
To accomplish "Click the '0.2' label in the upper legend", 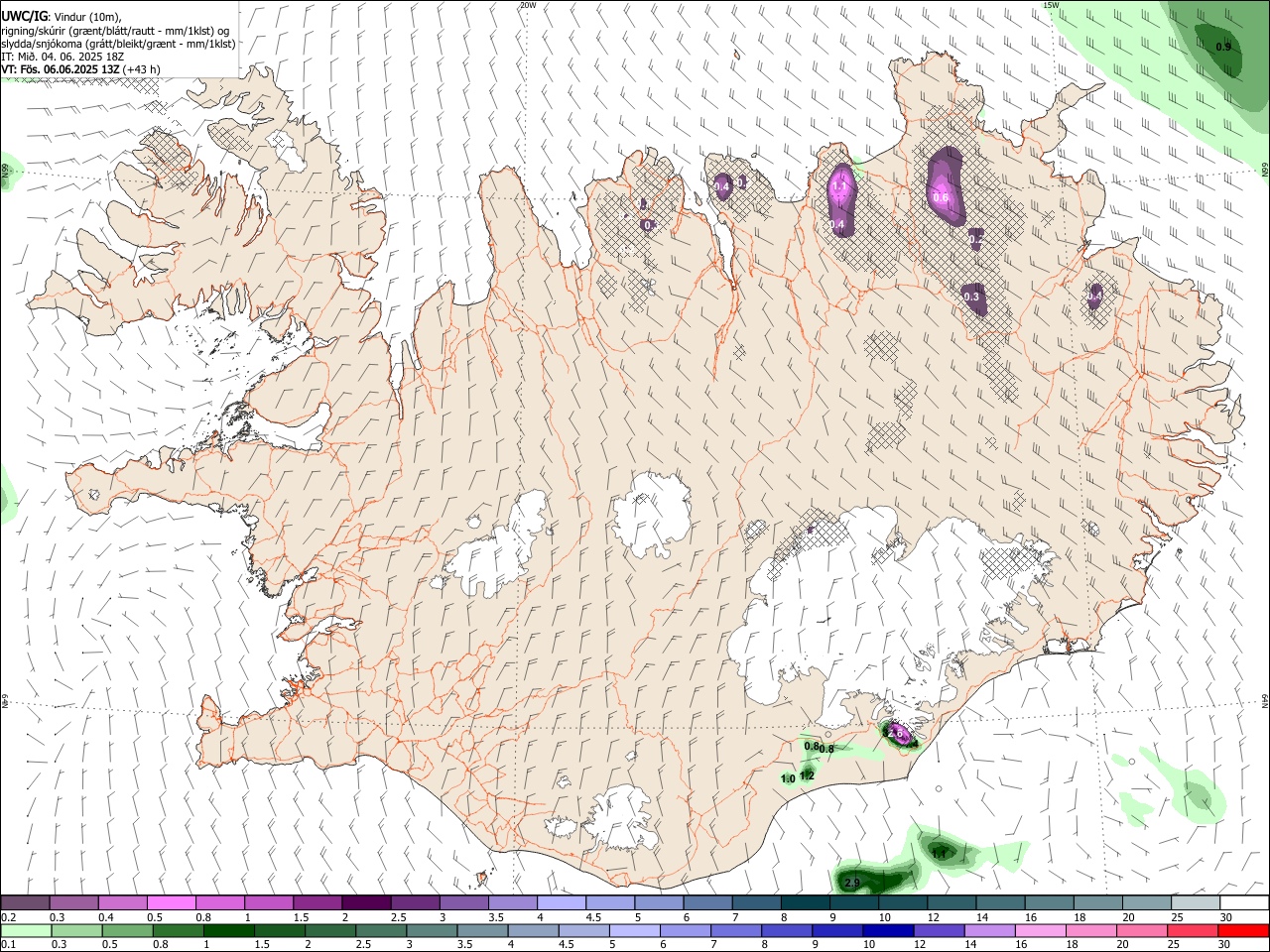I will [8, 917].
